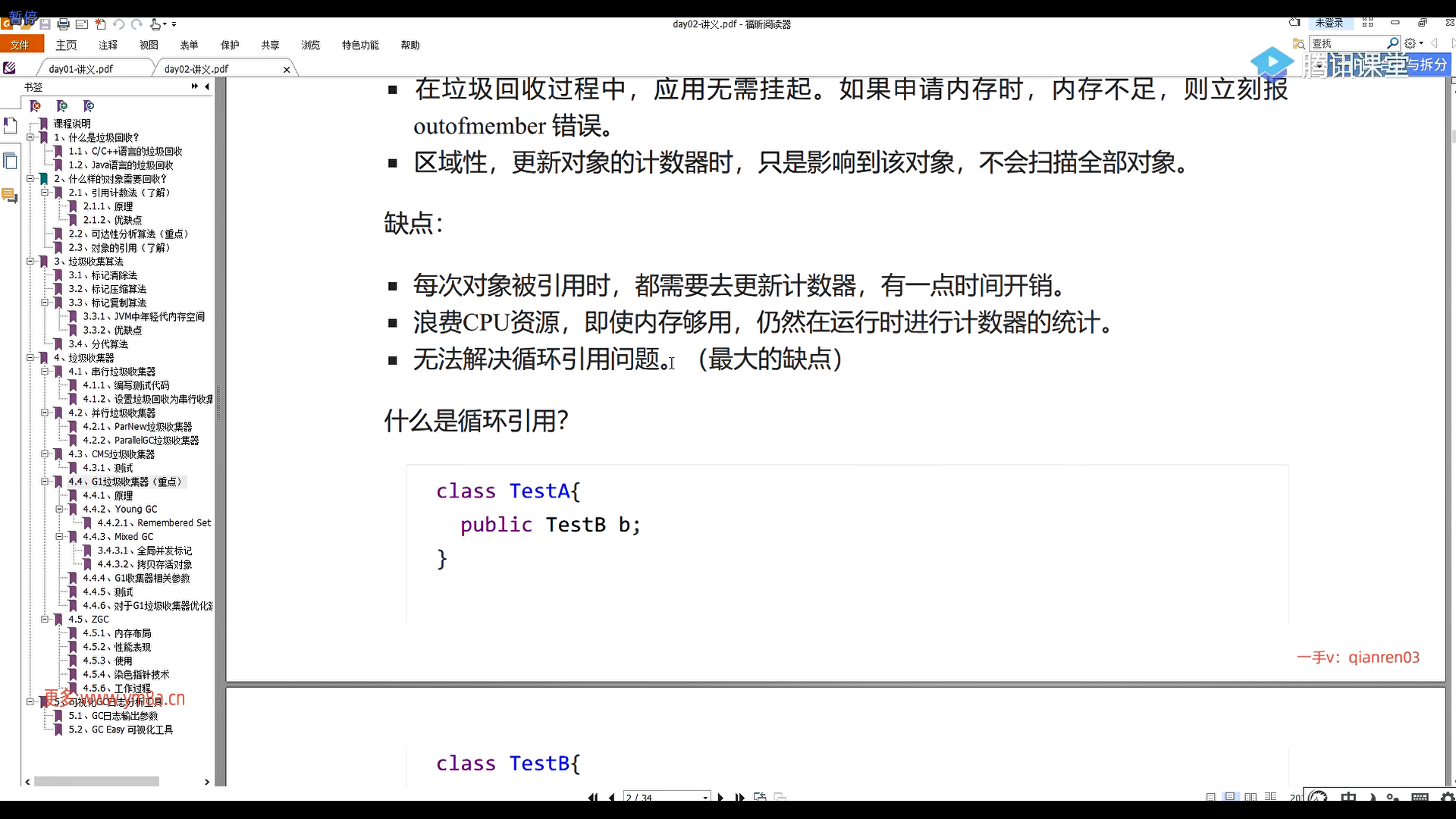Open the comments panel icon
Viewport: 1456px width, 819px height.
click(10, 196)
